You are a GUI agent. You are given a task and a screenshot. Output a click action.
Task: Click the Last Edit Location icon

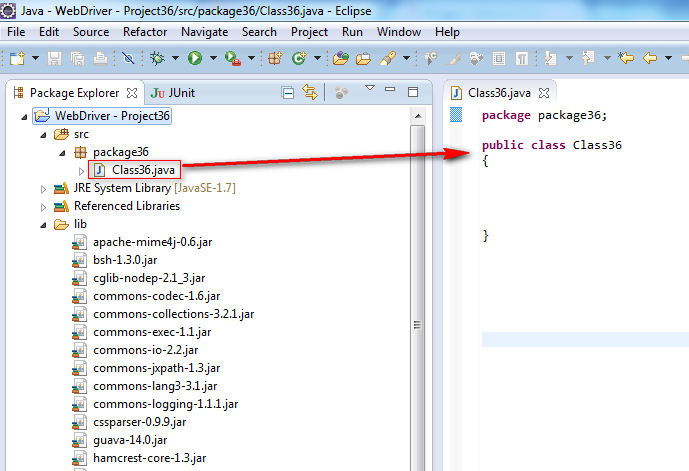(x=626, y=58)
